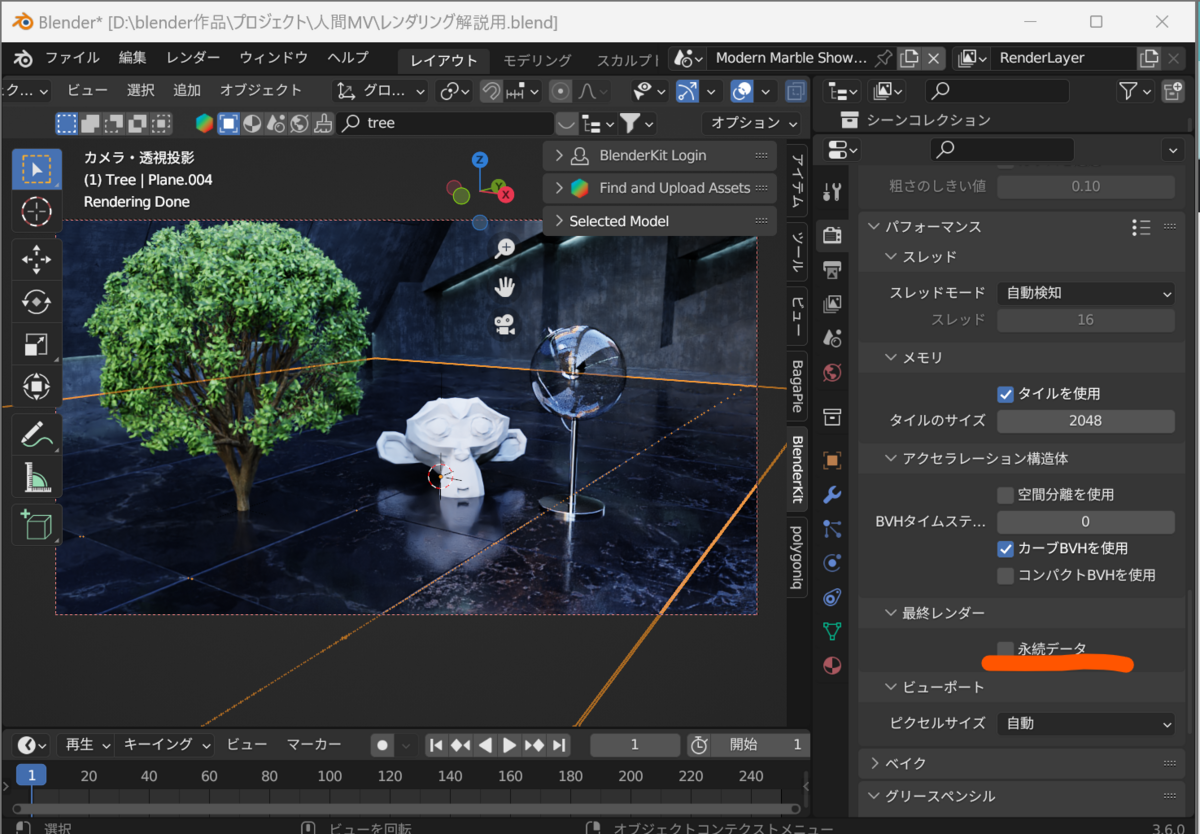Open スレッドモード dropdown set to 自動検知
Viewport: 1200px width, 834px height.
(1085, 294)
